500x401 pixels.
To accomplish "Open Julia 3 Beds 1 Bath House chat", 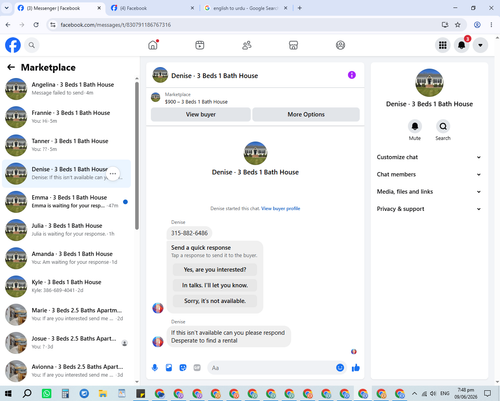I will (x=67, y=230).
